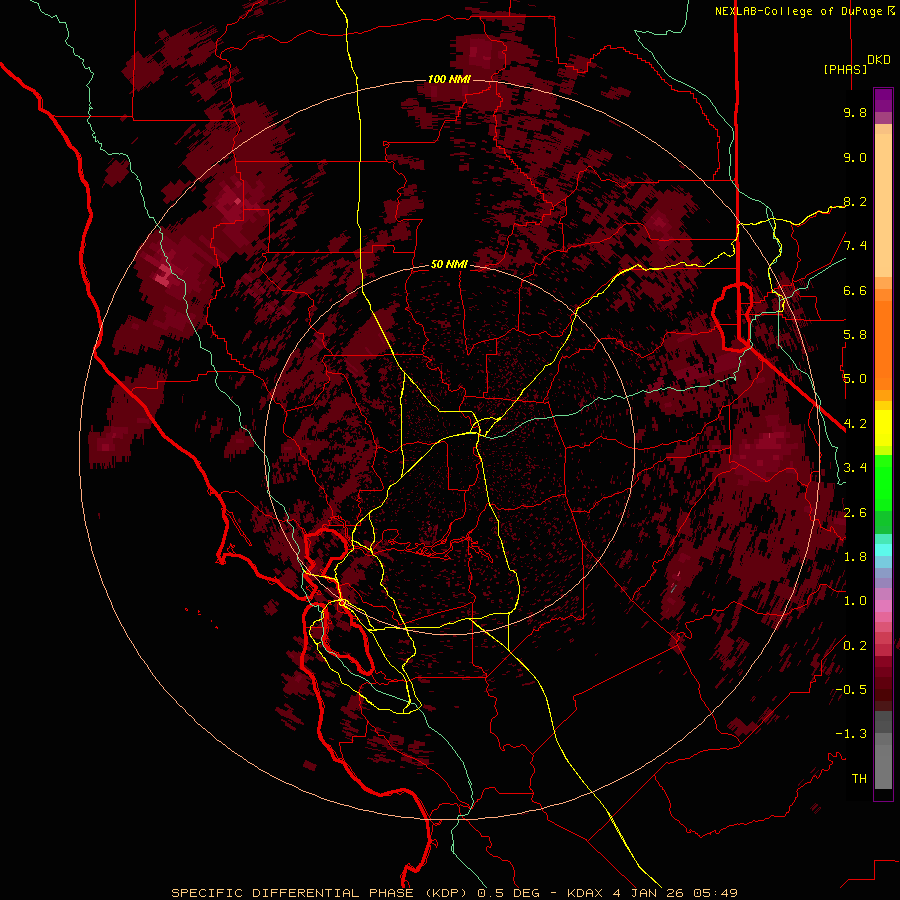Click the 5.0 scale value
900x900 pixels.
(x=855, y=379)
